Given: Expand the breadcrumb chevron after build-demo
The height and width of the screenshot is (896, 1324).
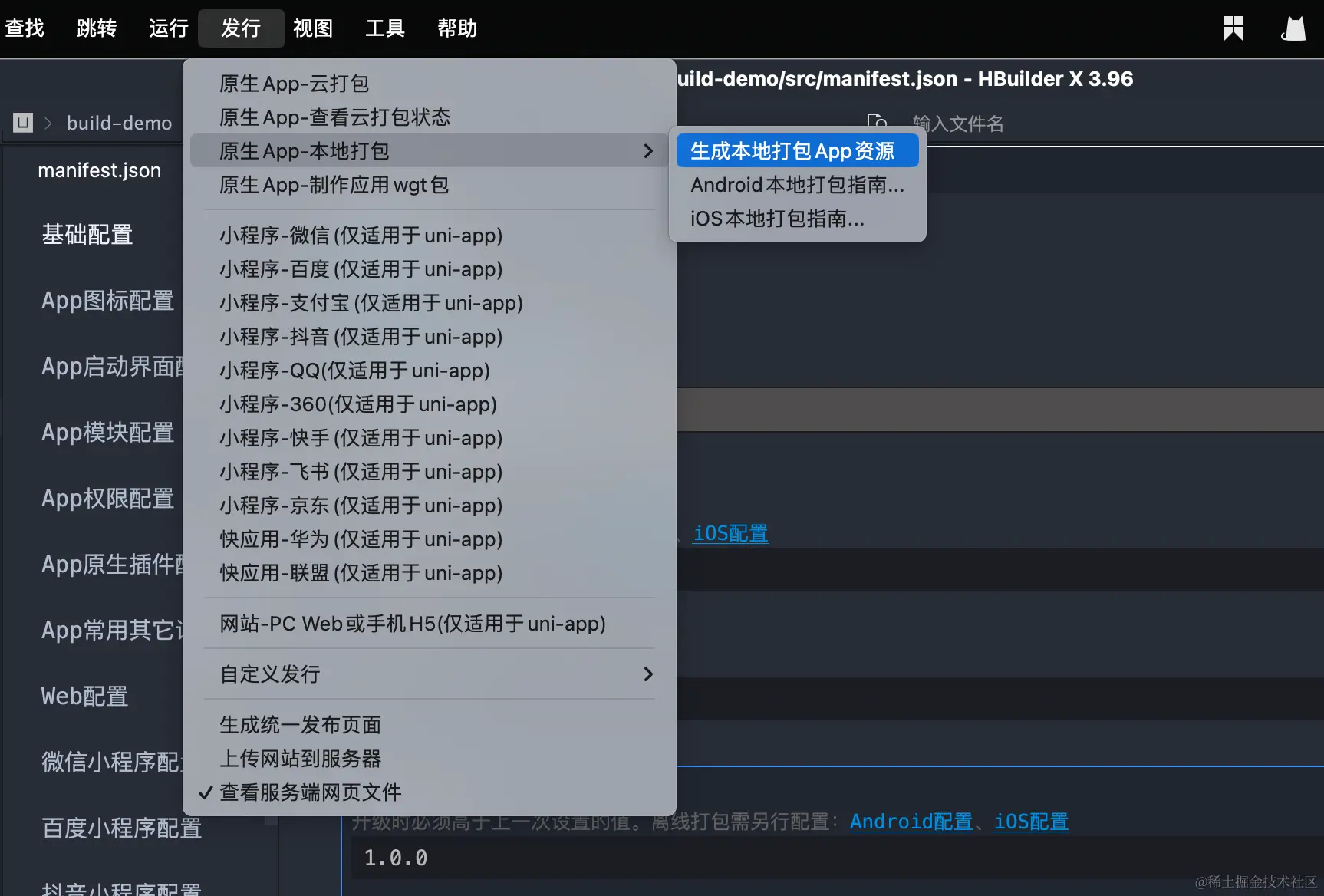Looking at the screenshot, I should pyautogui.click(x=48, y=122).
